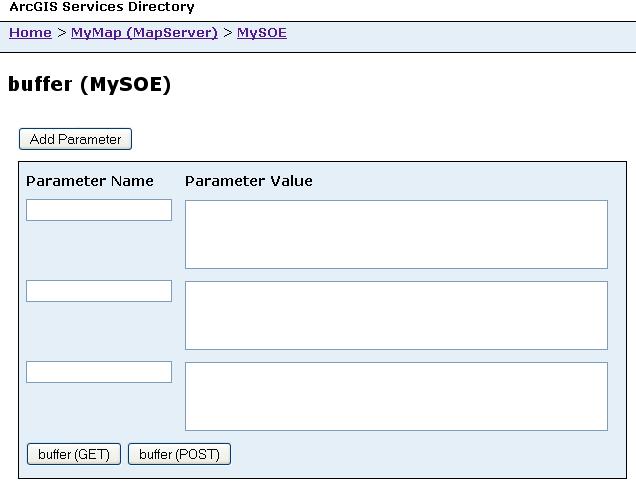Click into the first Parameter Value box

click(x=396, y=234)
